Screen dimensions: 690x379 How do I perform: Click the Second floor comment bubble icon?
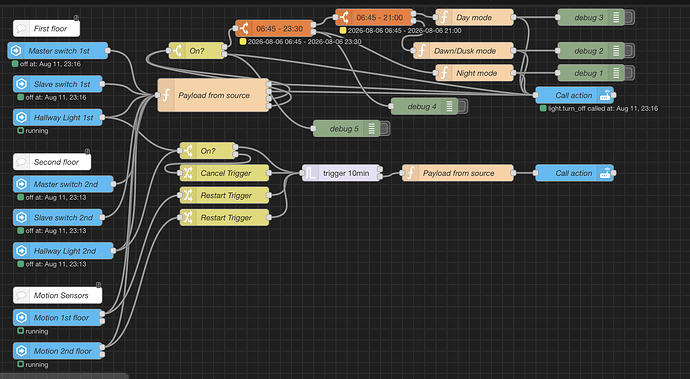coord(21,162)
